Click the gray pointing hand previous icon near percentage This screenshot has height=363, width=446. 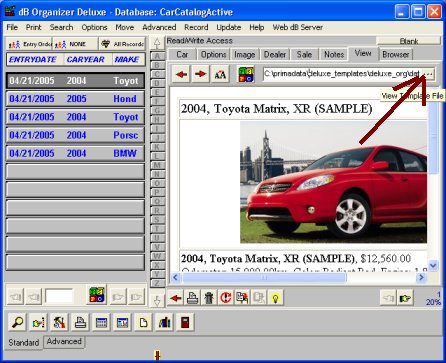[x=388, y=298]
